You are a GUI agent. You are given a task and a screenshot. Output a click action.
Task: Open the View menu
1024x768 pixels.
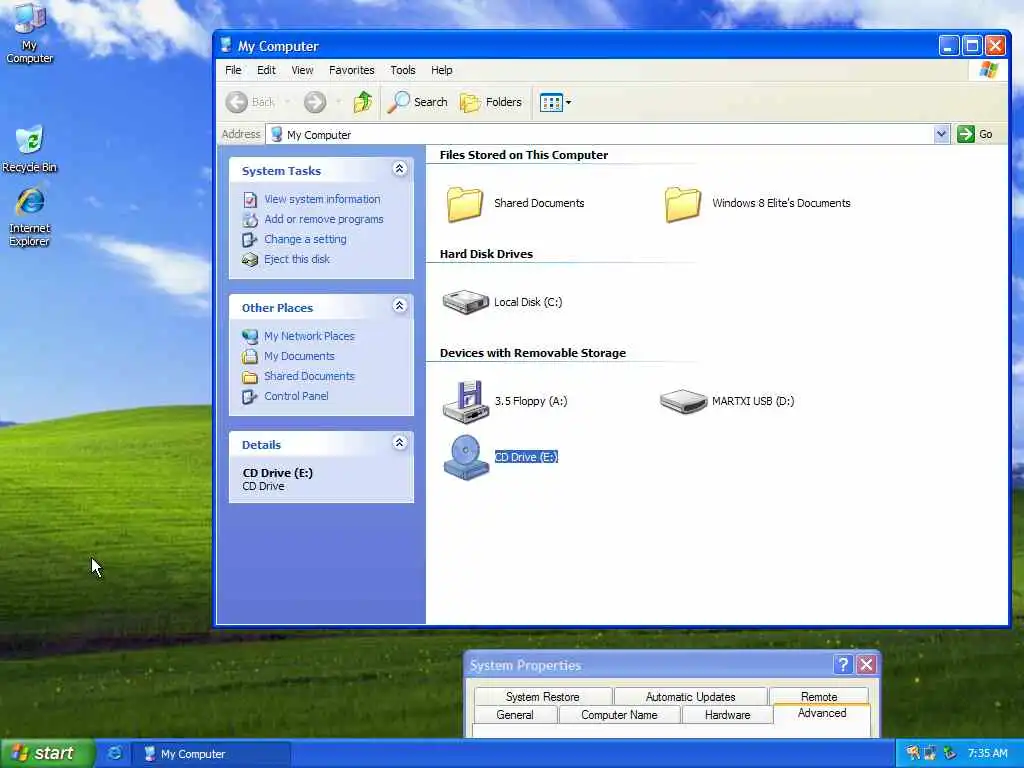pyautogui.click(x=302, y=70)
